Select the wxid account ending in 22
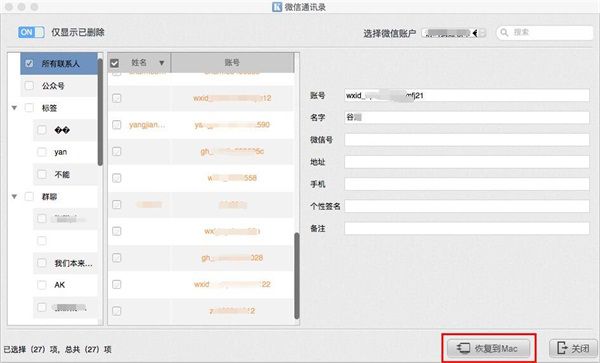Viewport: 600px width, 363px height. (x=232, y=284)
